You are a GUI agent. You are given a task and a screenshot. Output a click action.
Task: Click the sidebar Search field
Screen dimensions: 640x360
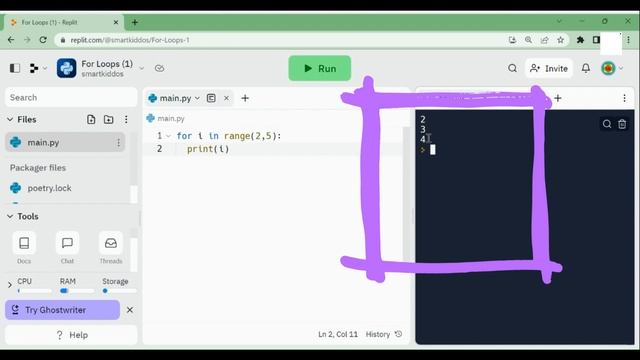coord(71,97)
